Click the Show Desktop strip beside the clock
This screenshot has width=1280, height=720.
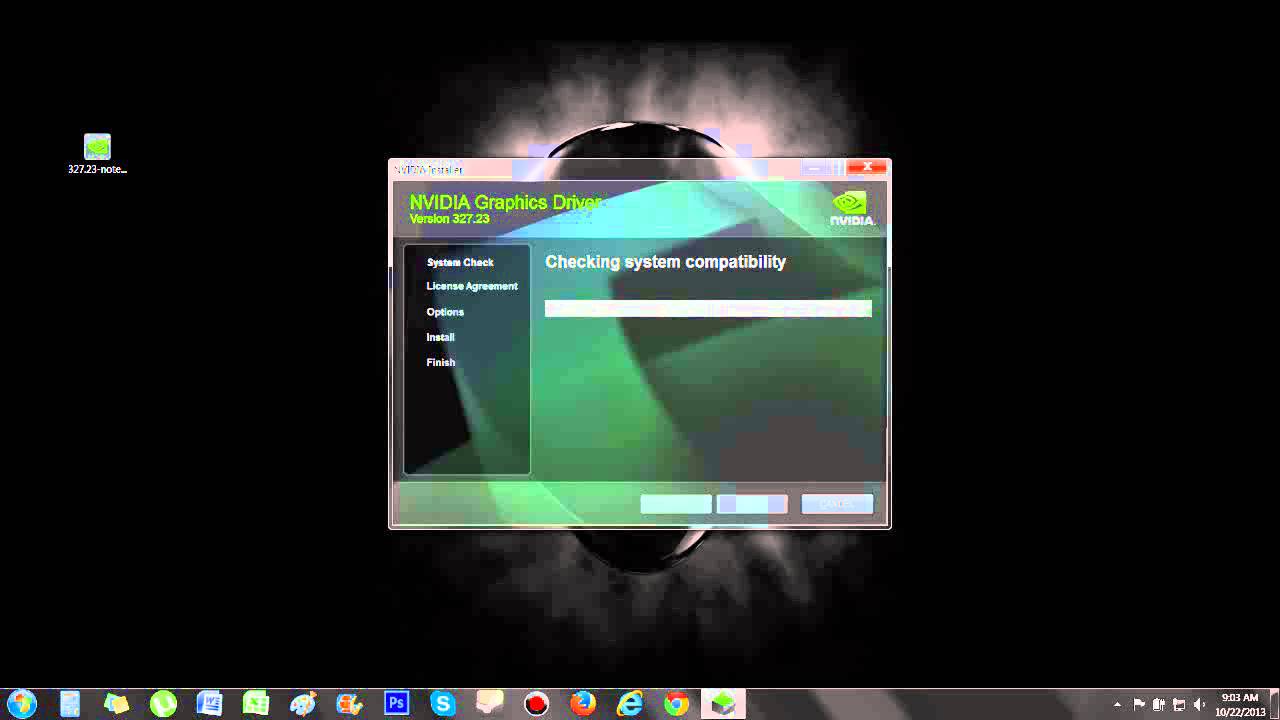pyautogui.click(x=1274, y=704)
